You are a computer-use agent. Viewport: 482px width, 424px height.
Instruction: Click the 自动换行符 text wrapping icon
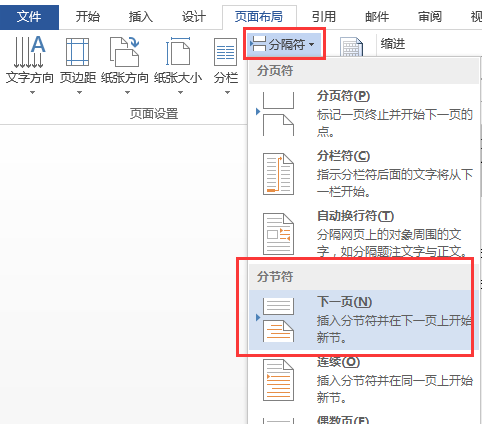pyautogui.click(x=278, y=234)
